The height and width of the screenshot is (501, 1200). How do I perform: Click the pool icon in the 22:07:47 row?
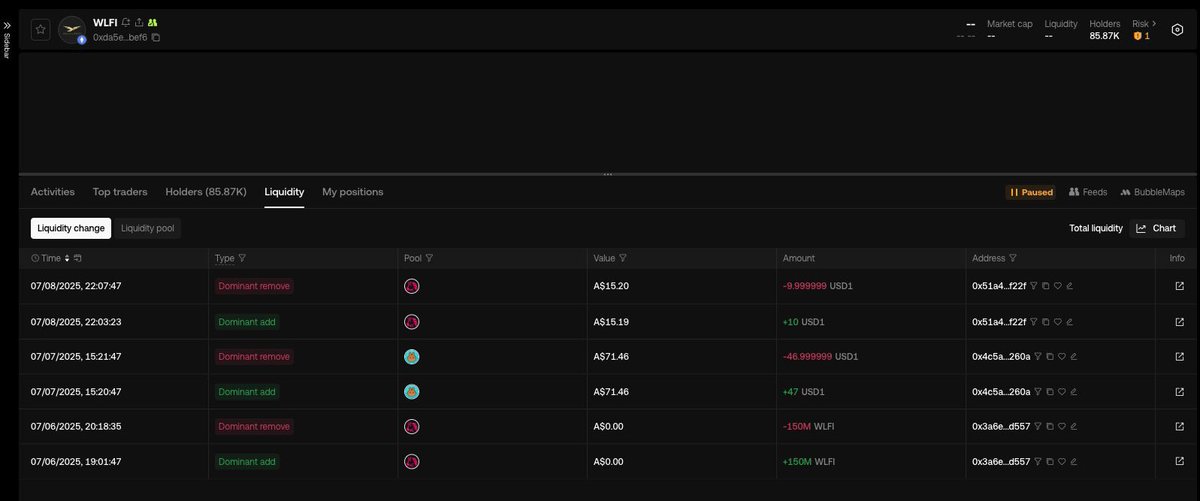point(412,286)
